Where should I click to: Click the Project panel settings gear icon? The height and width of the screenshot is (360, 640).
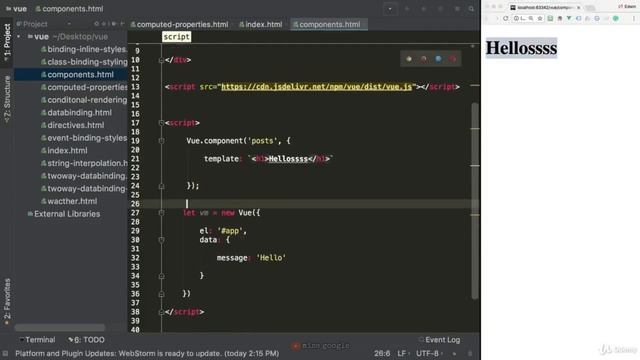(x=114, y=24)
